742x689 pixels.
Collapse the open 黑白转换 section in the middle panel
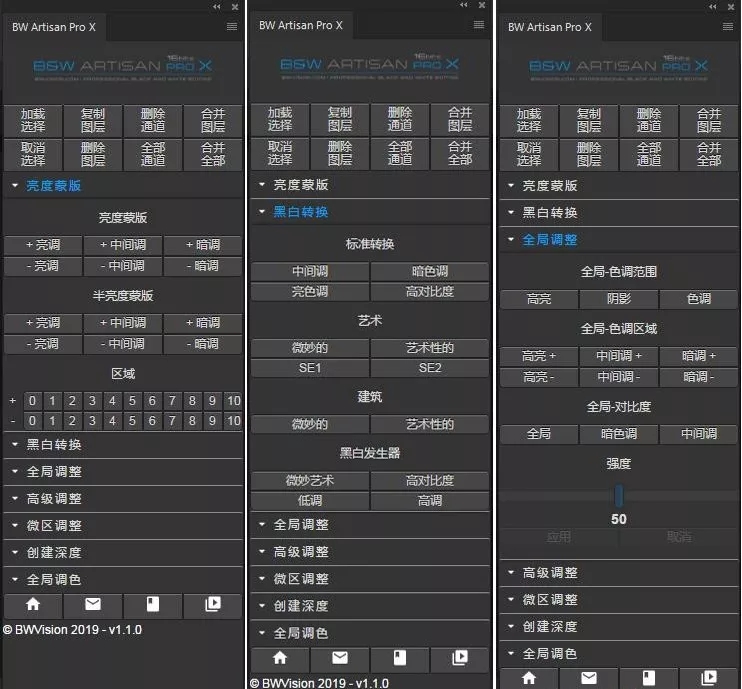click(x=300, y=212)
